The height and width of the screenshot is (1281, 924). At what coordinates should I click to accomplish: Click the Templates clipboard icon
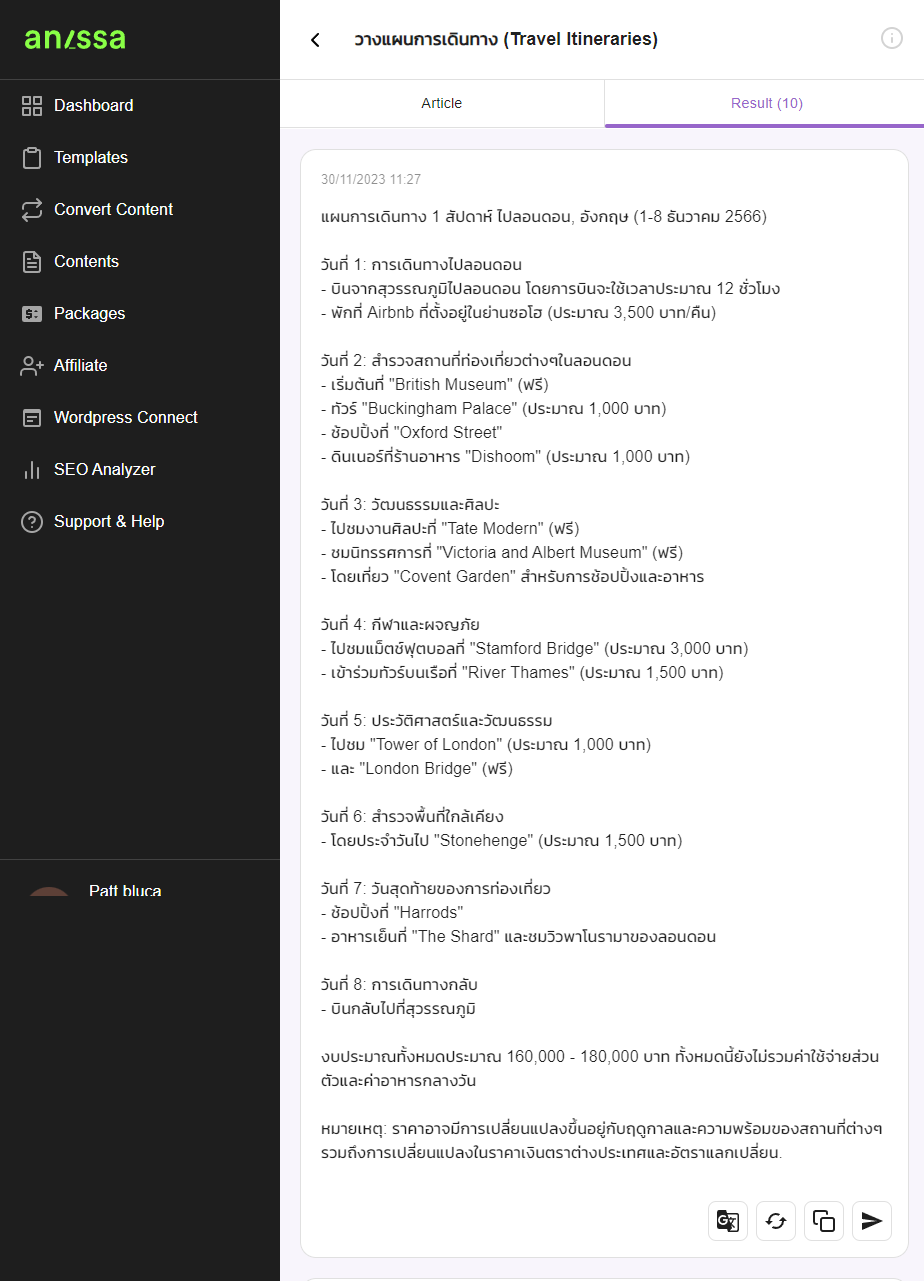(x=32, y=157)
